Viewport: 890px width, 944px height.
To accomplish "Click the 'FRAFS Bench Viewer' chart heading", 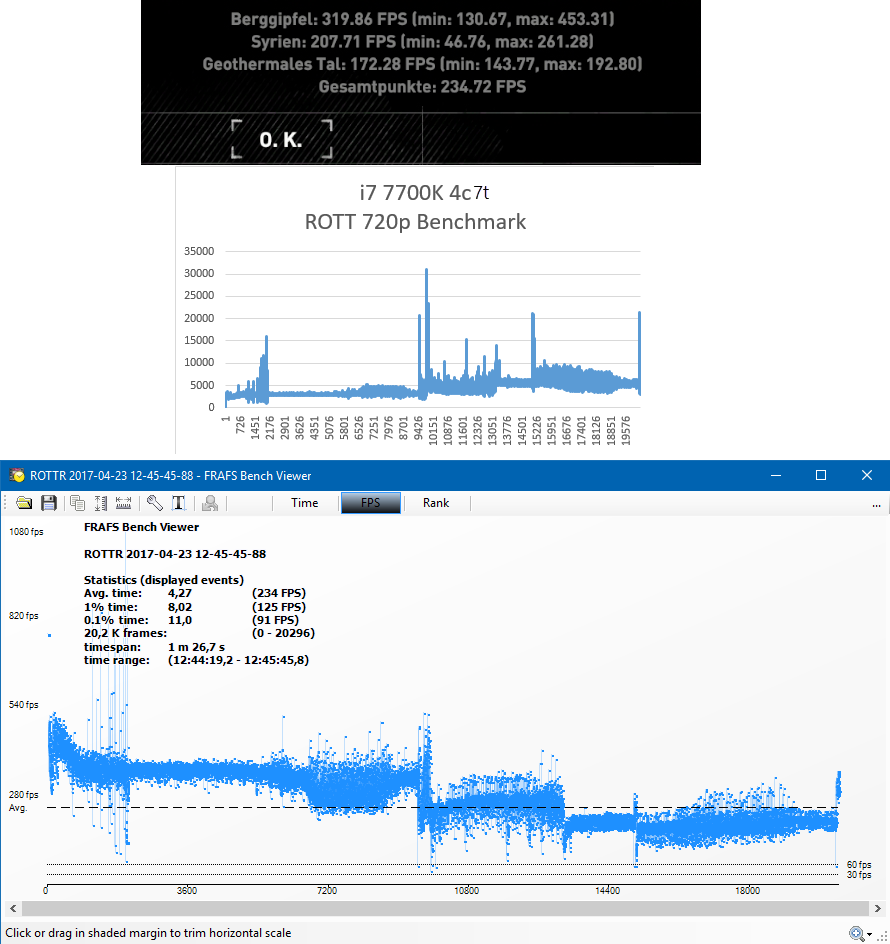I will point(142,527).
